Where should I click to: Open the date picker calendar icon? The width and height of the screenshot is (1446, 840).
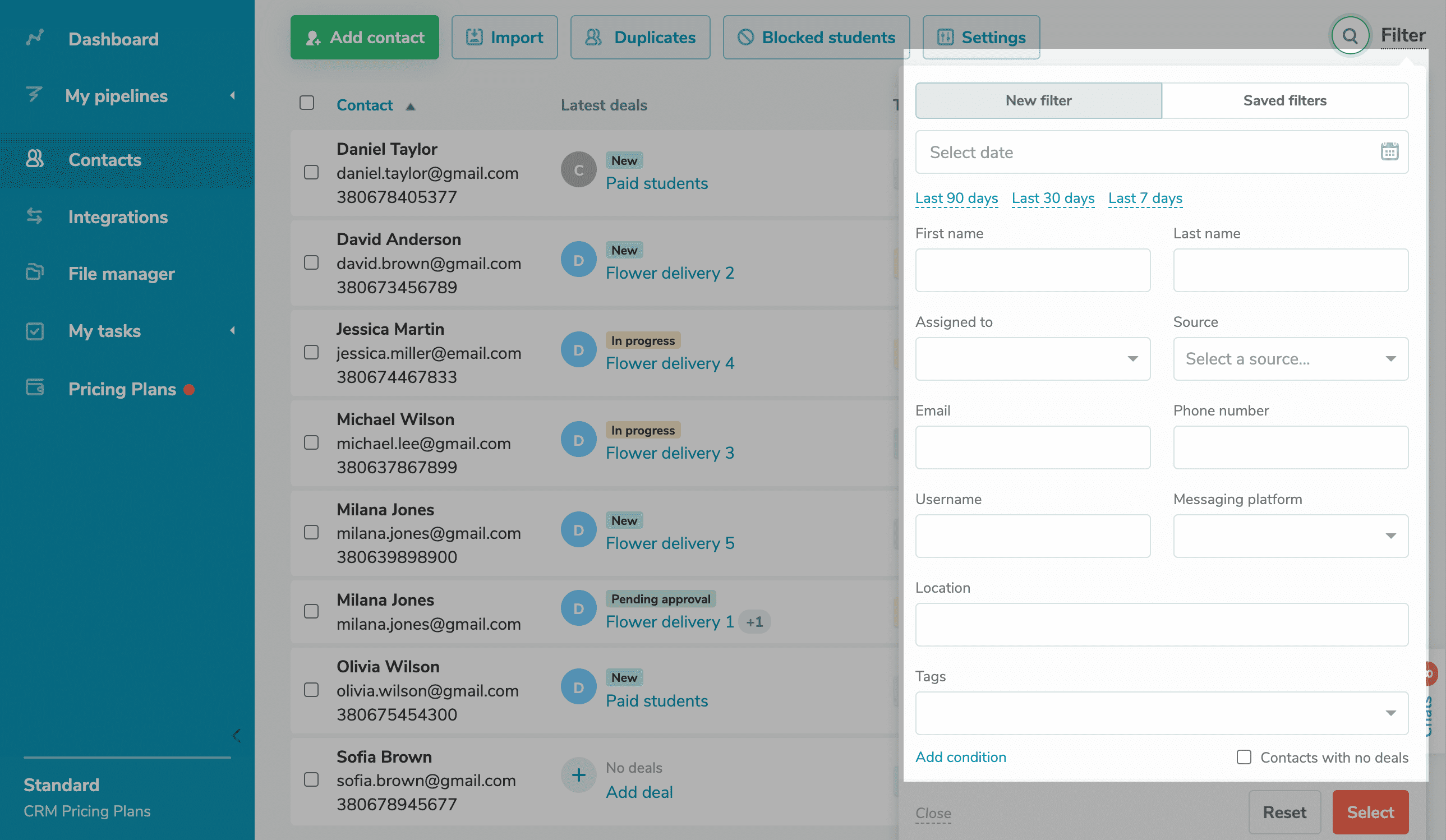[x=1389, y=151]
